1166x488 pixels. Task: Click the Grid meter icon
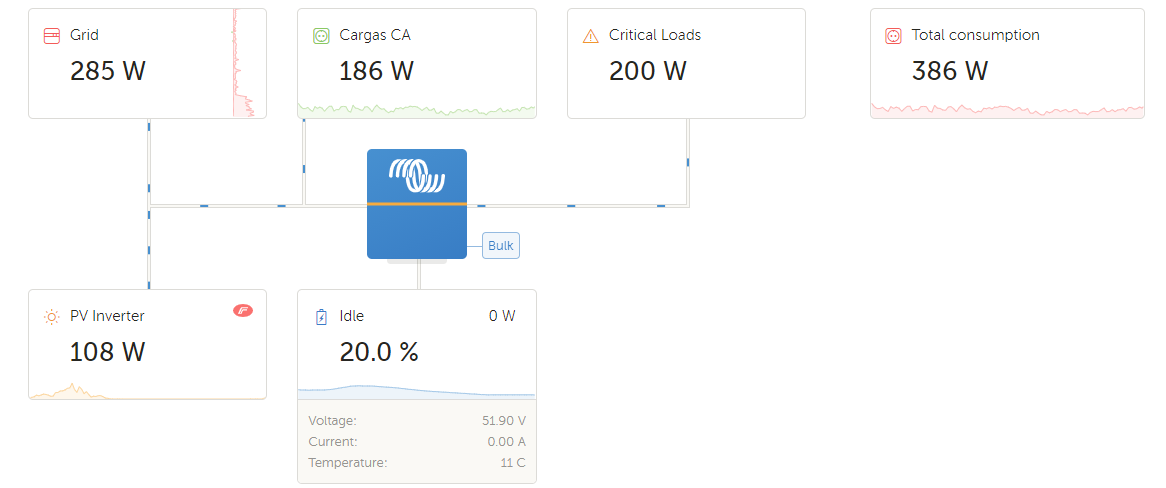click(52, 36)
